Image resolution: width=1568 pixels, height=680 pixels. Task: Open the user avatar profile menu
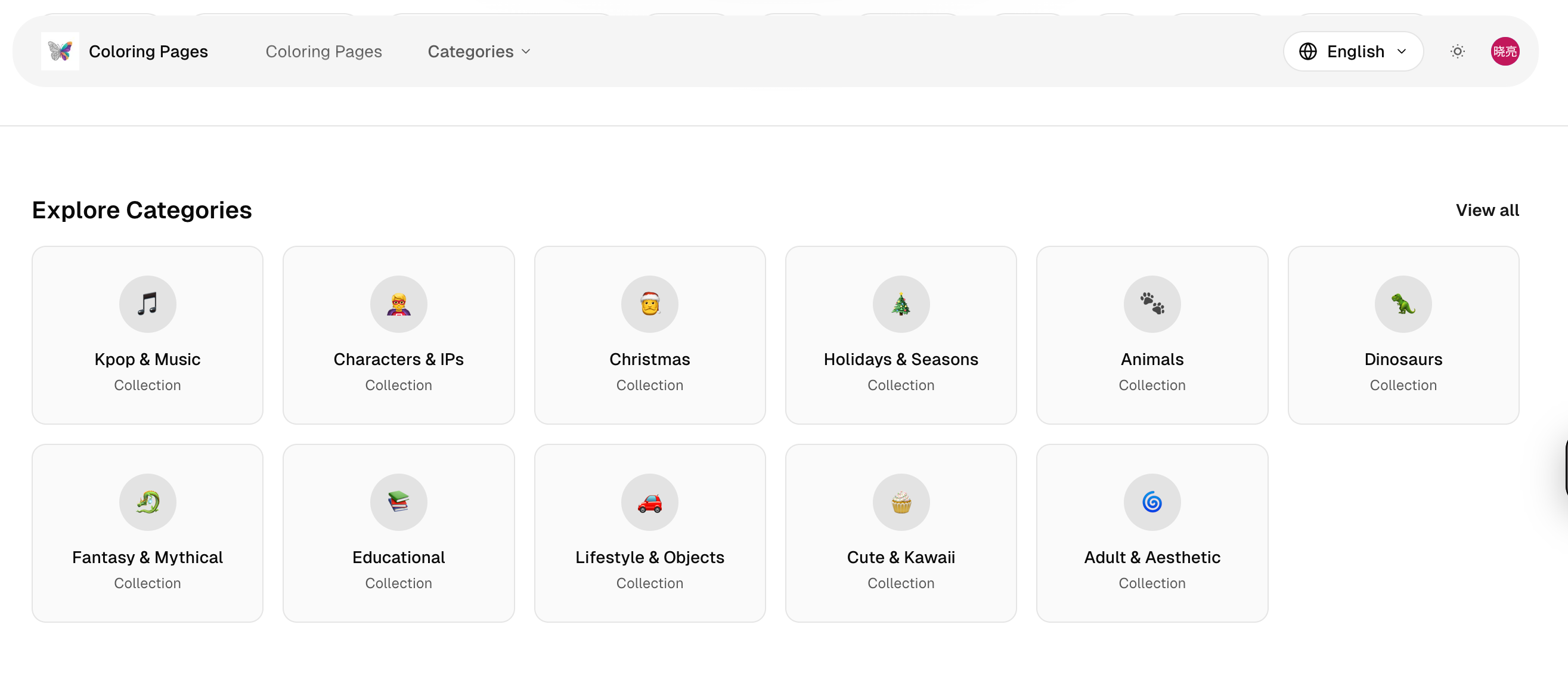pos(1504,51)
